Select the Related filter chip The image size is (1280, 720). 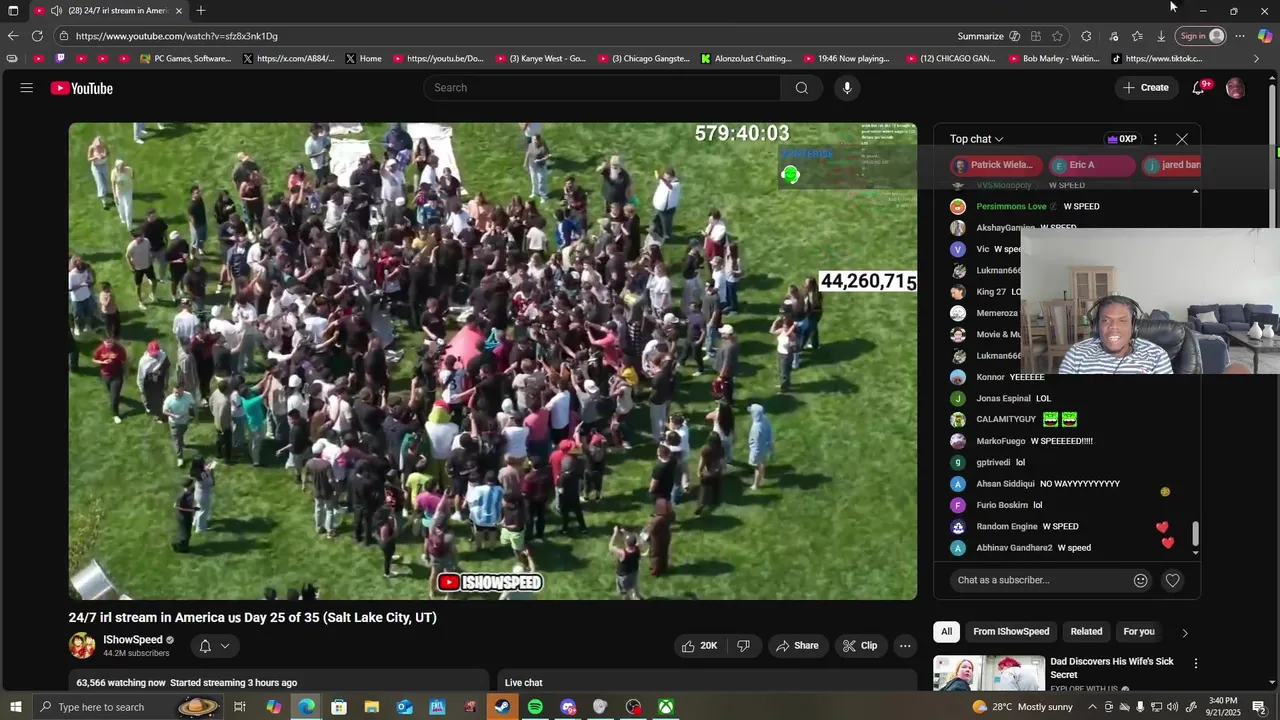(1086, 632)
